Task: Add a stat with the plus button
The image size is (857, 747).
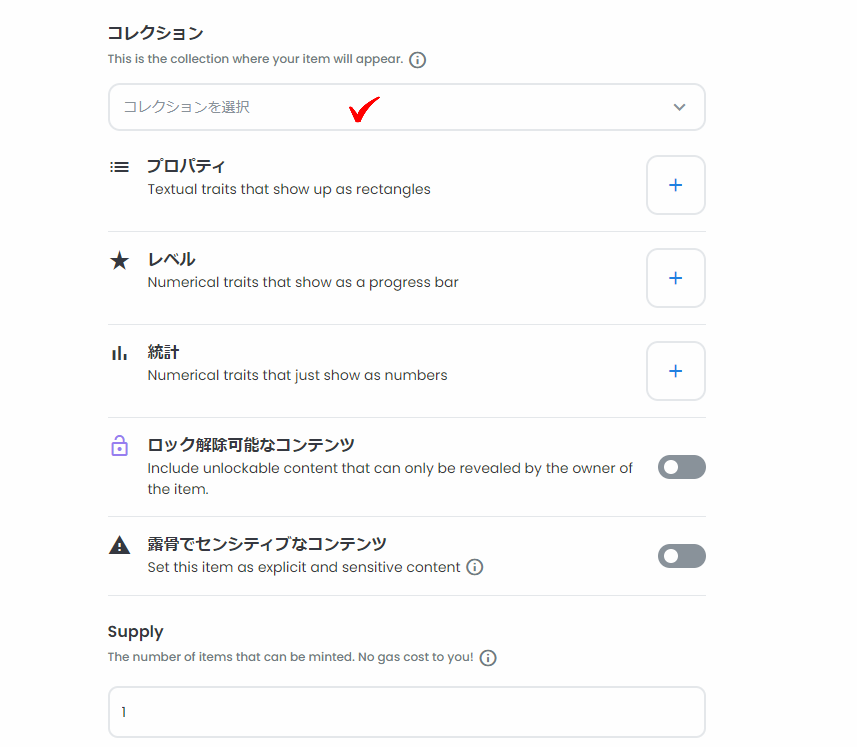Action: point(676,371)
